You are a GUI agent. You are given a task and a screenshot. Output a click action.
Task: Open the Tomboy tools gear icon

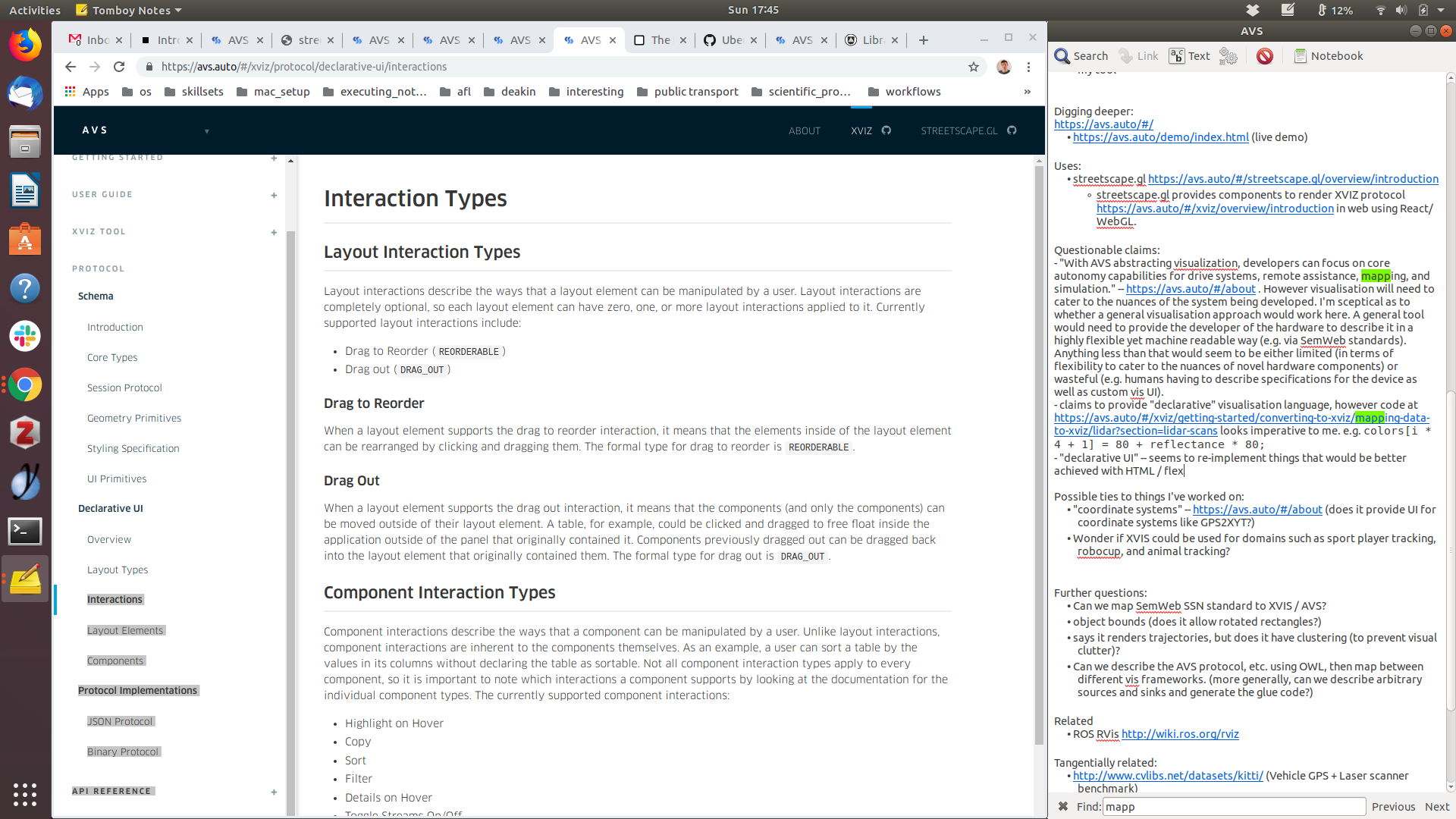[1228, 56]
